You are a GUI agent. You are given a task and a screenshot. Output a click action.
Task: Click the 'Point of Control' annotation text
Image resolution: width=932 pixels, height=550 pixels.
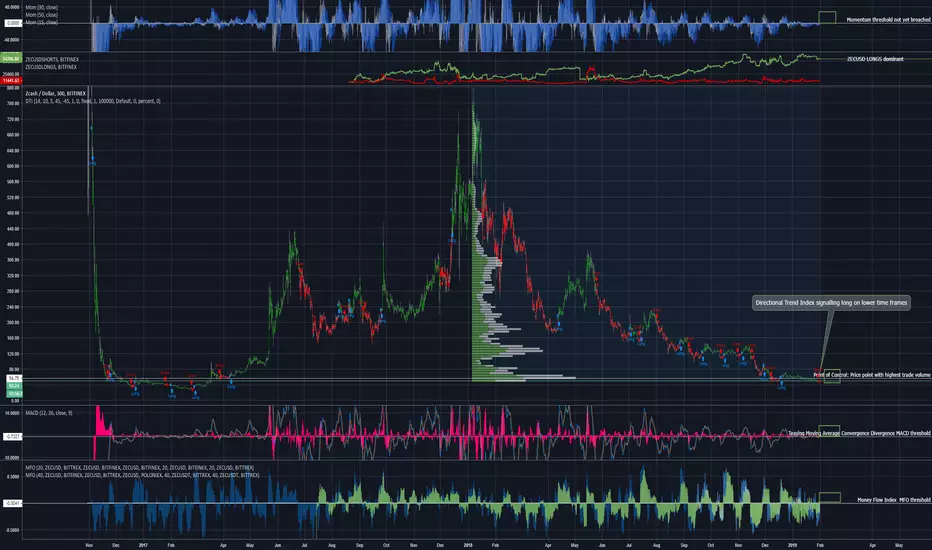(x=871, y=375)
